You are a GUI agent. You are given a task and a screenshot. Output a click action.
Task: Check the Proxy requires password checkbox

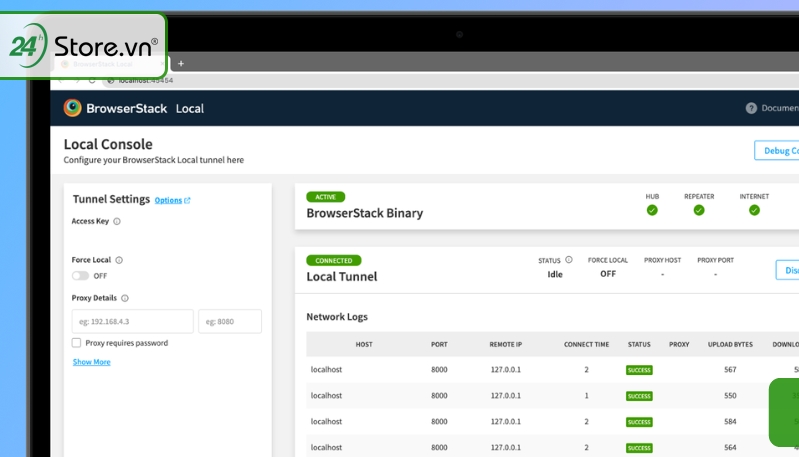[76, 343]
